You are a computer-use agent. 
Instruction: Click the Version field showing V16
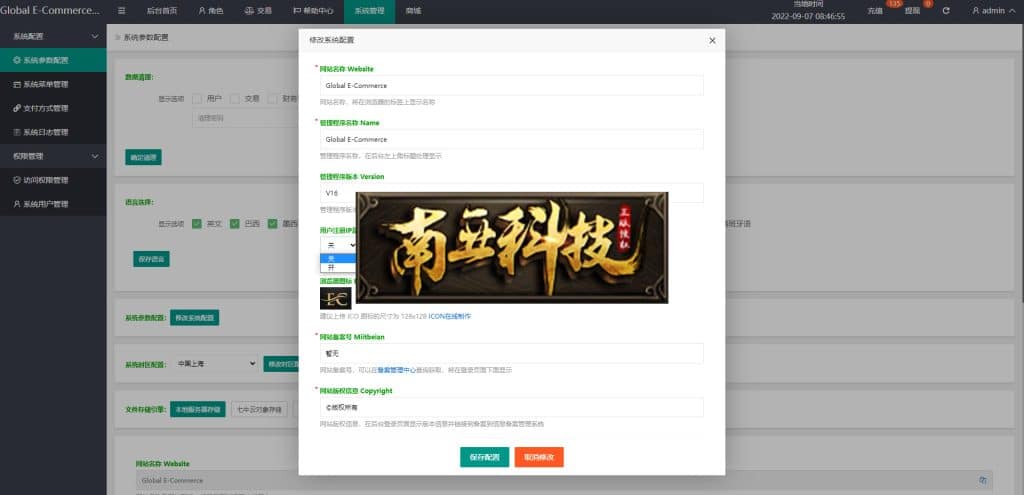(511, 193)
